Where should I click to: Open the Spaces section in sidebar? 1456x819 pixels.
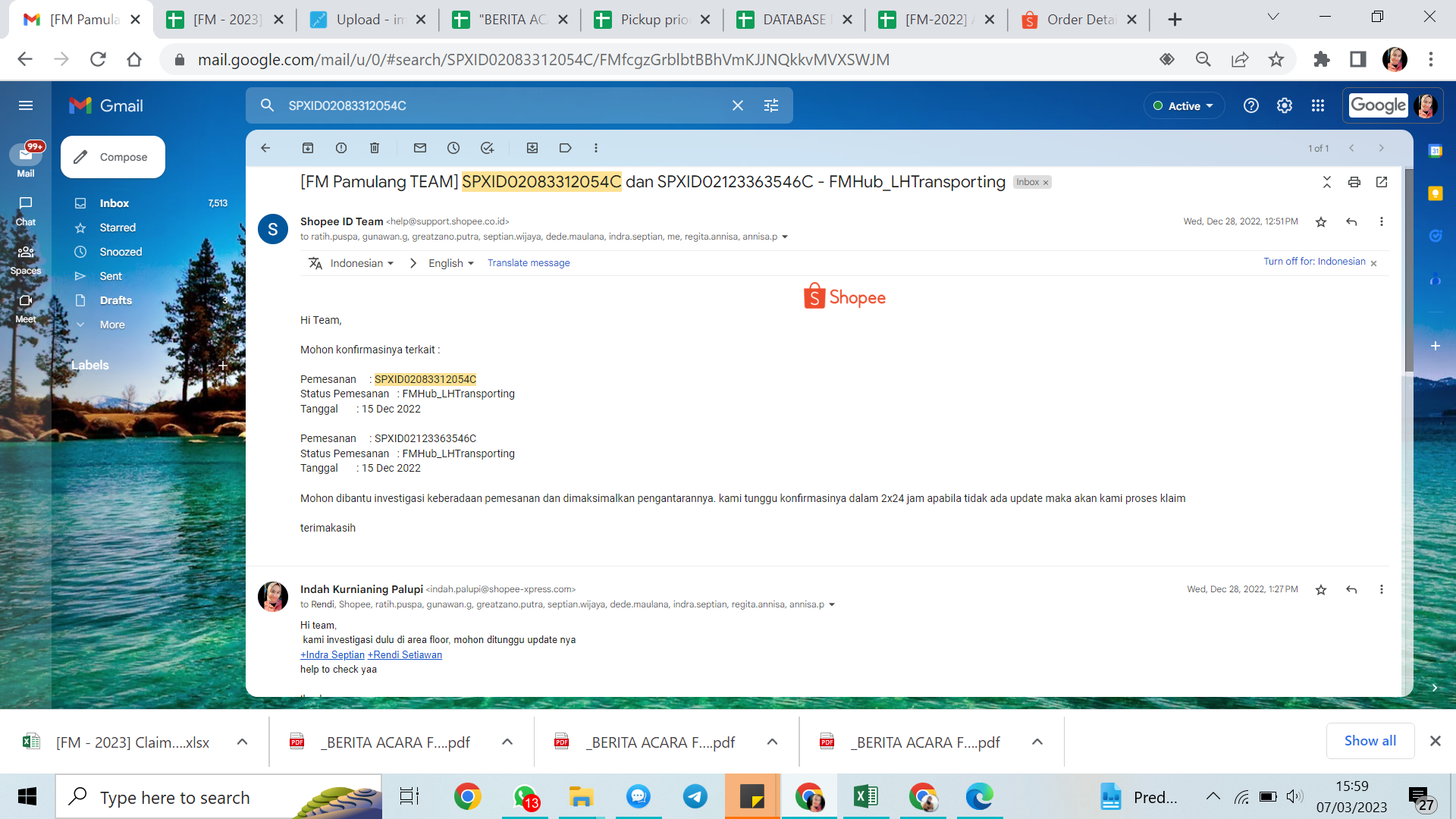click(x=26, y=259)
